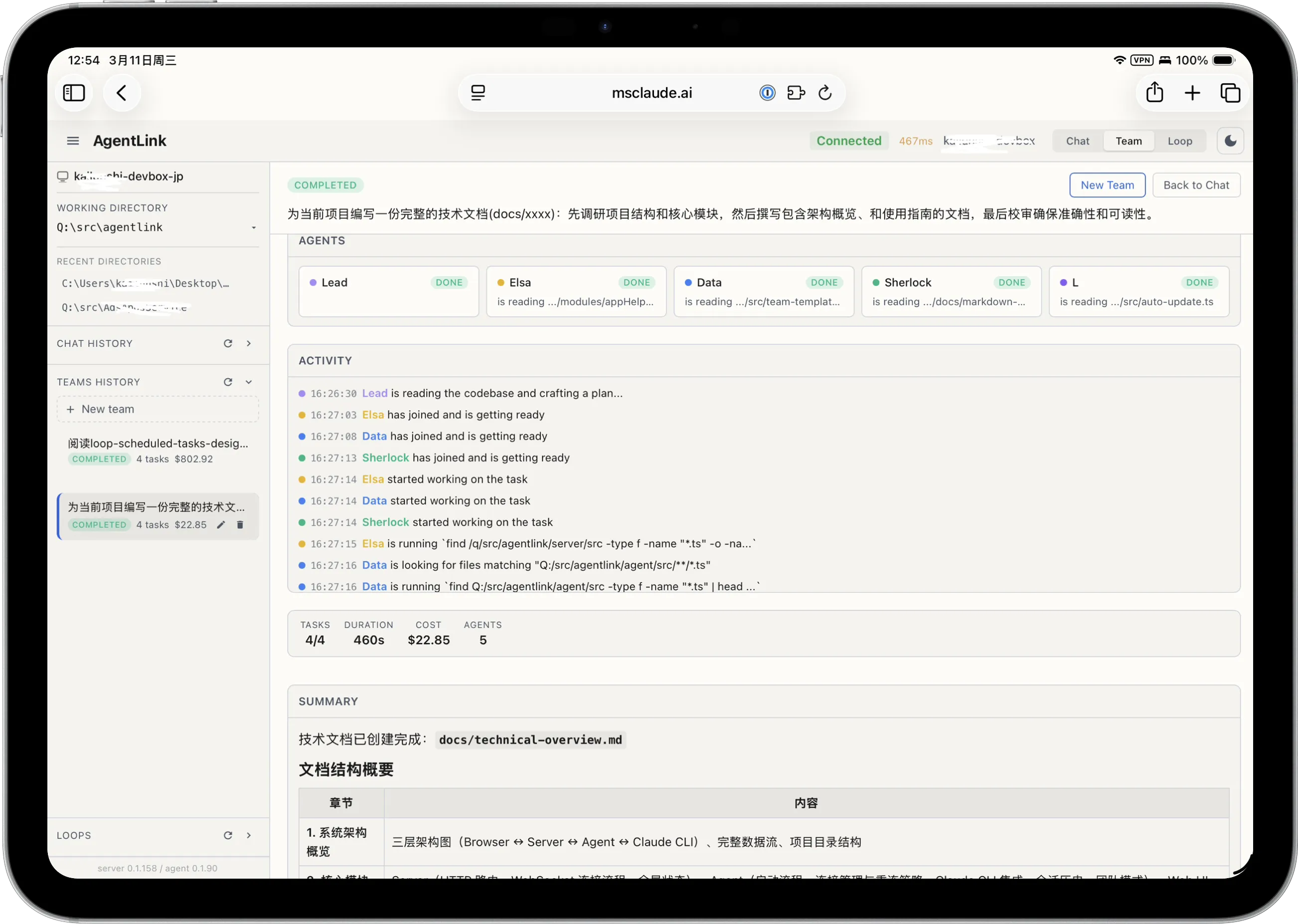This screenshot has width=1298, height=924.
Task: Rename the completed team using the pencil icon
Action: pos(221,525)
